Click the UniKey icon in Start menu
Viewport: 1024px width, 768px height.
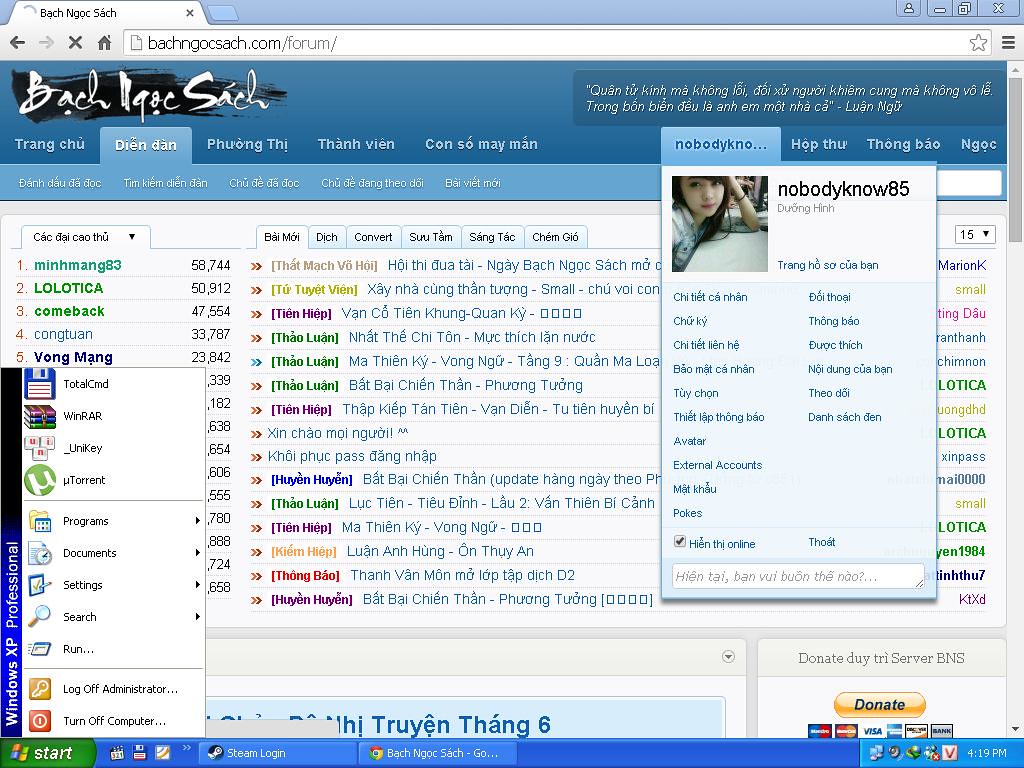[x=40, y=448]
